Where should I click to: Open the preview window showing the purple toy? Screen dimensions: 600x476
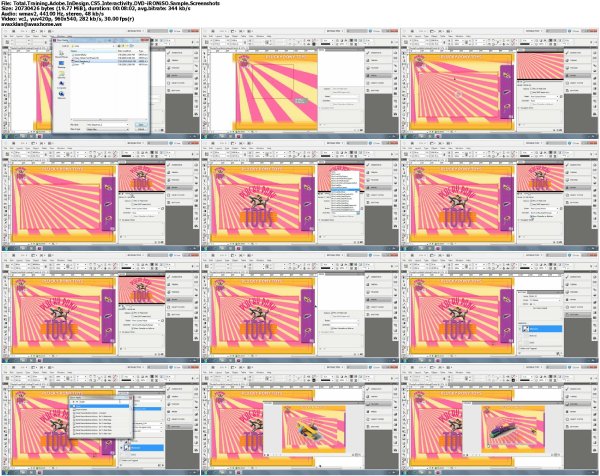pyautogui.click(x=513, y=430)
